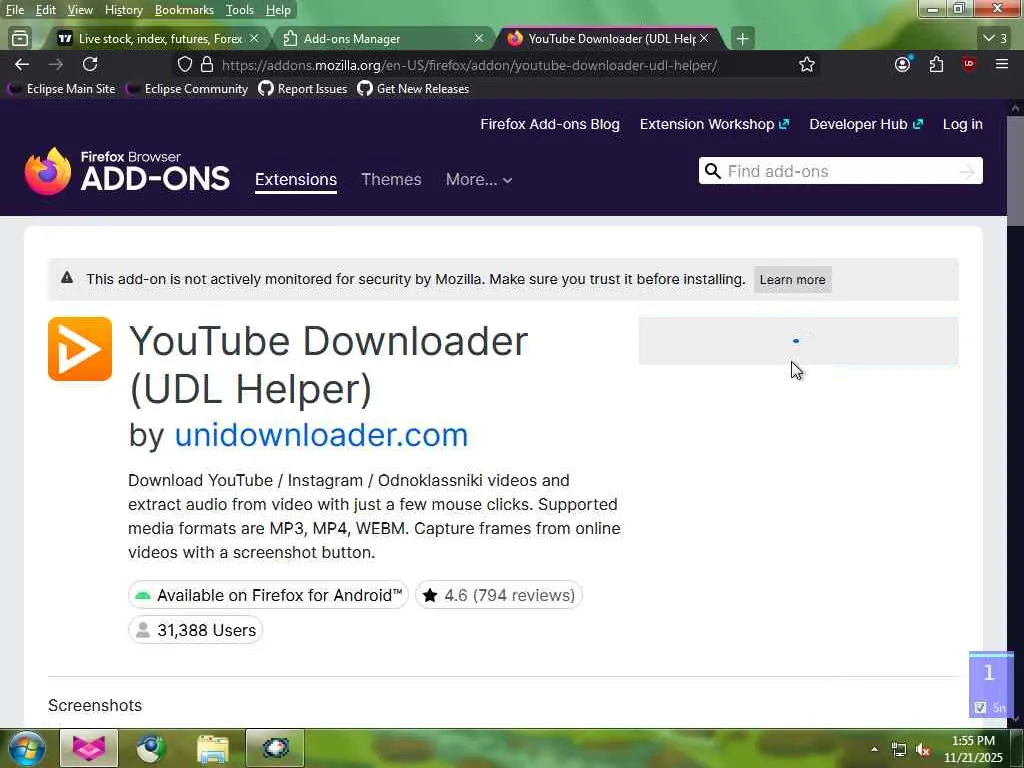Expand the More... dropdown in site navigation

pyautogui.click(x=479, y=180)
